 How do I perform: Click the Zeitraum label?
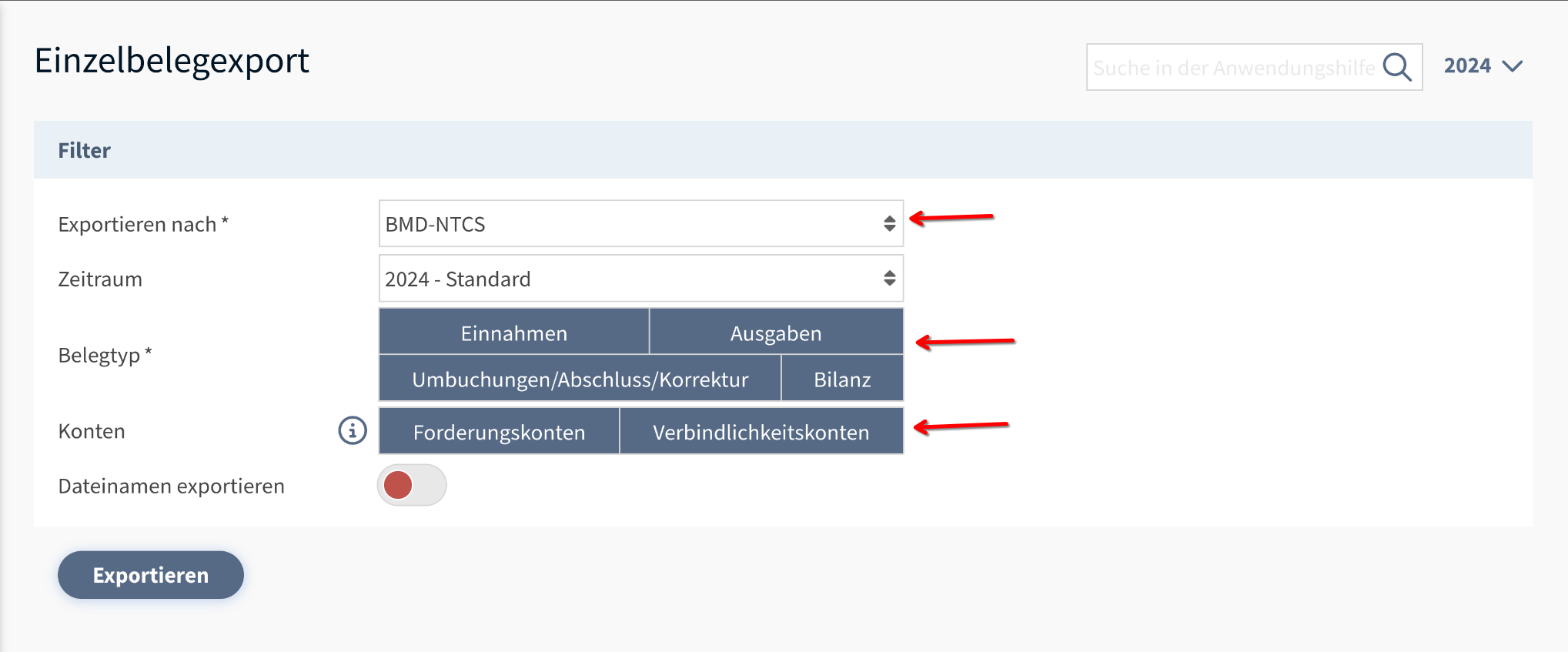(x=100, y=279)
